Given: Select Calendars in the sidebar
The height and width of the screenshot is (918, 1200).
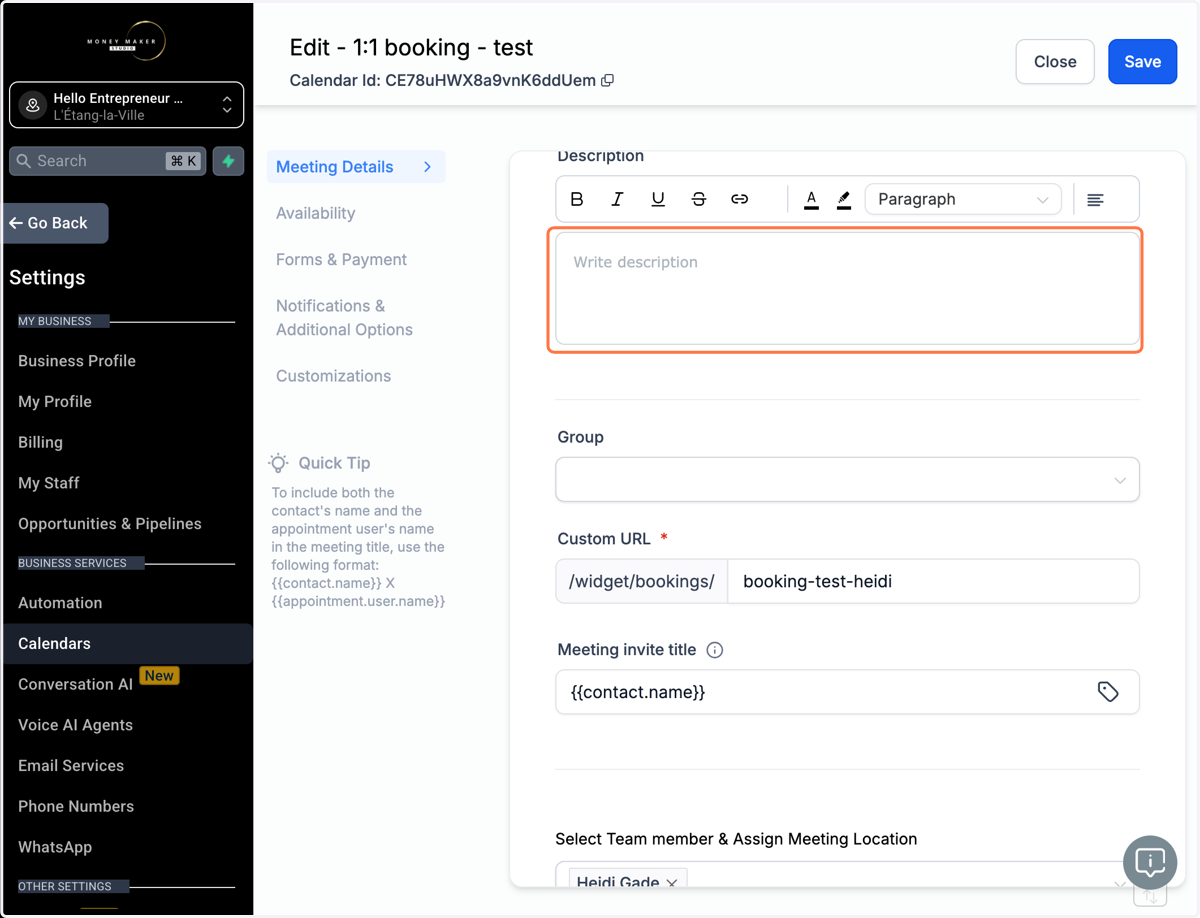Looking at the screenshot, I should pos(126,644).
